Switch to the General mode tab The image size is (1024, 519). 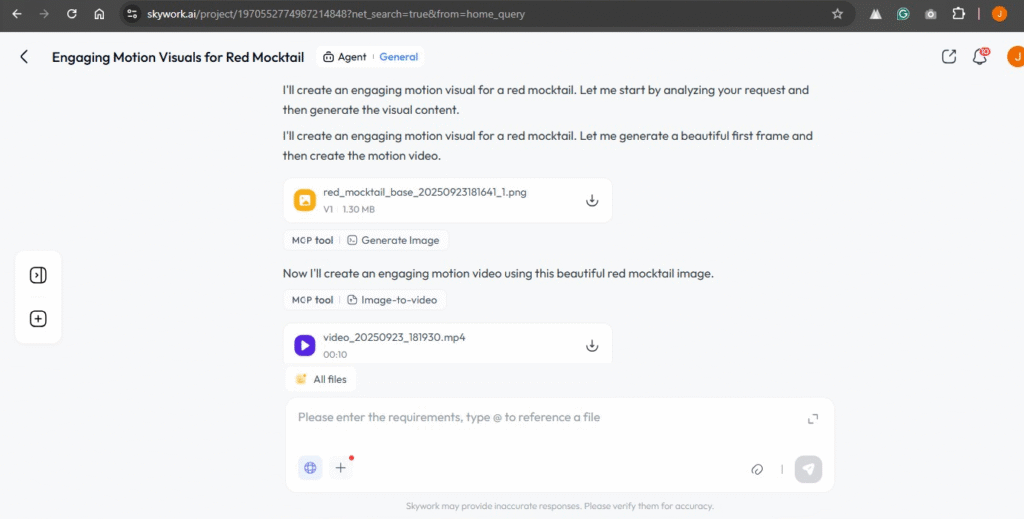399,57
